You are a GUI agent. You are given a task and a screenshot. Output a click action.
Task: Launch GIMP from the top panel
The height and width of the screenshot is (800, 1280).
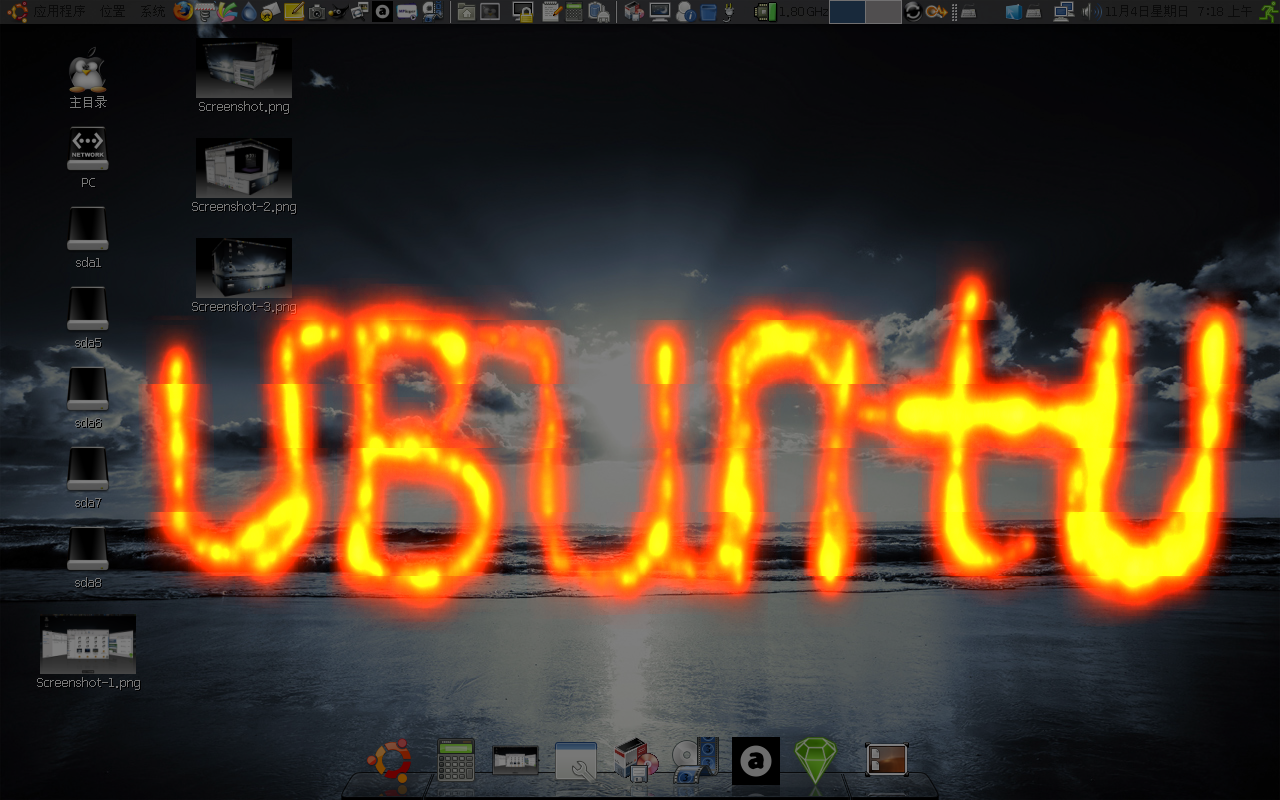[339, 12]
